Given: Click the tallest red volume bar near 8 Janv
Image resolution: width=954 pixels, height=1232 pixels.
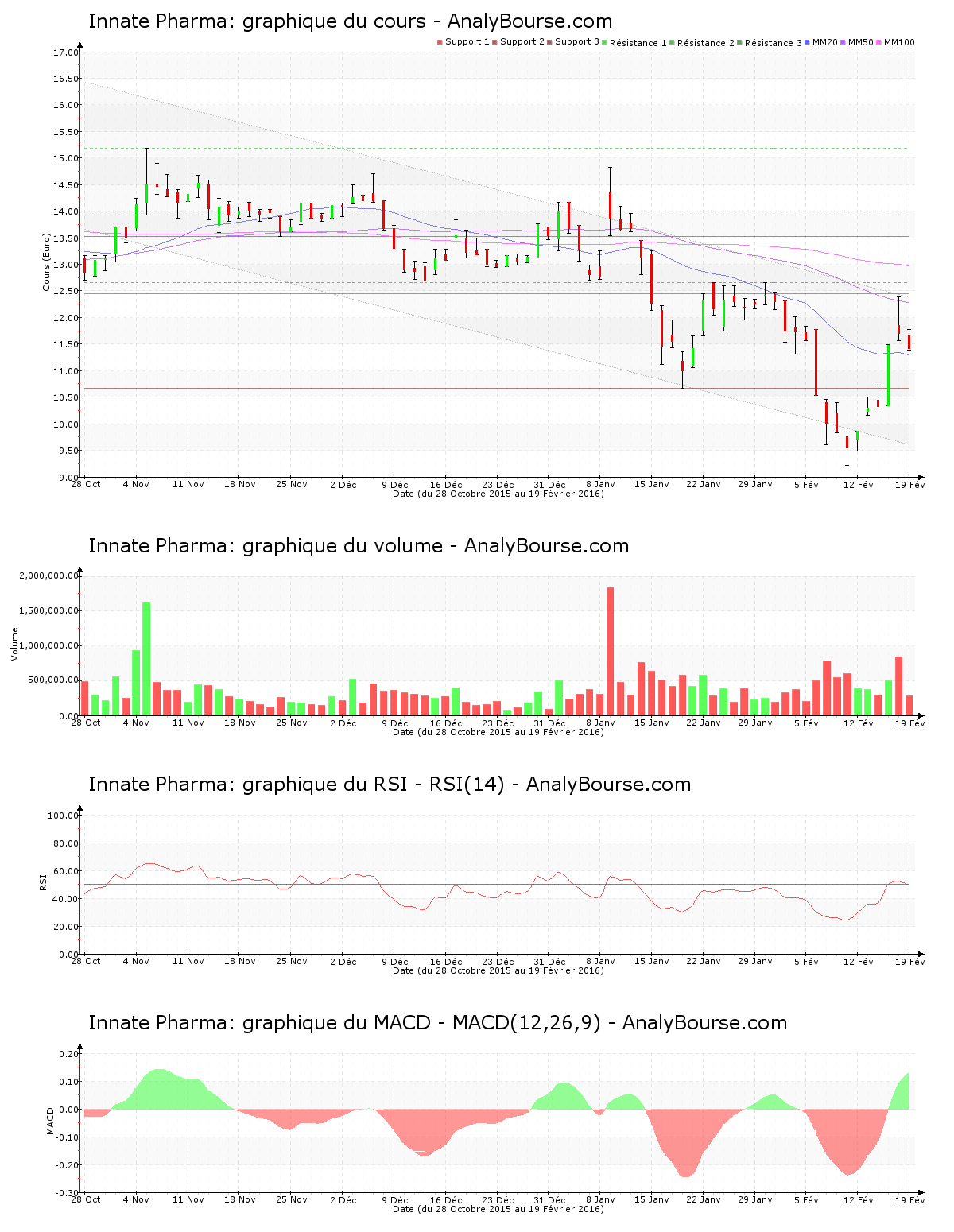Looking at the screenshot, I should click(x=610, y=651).
